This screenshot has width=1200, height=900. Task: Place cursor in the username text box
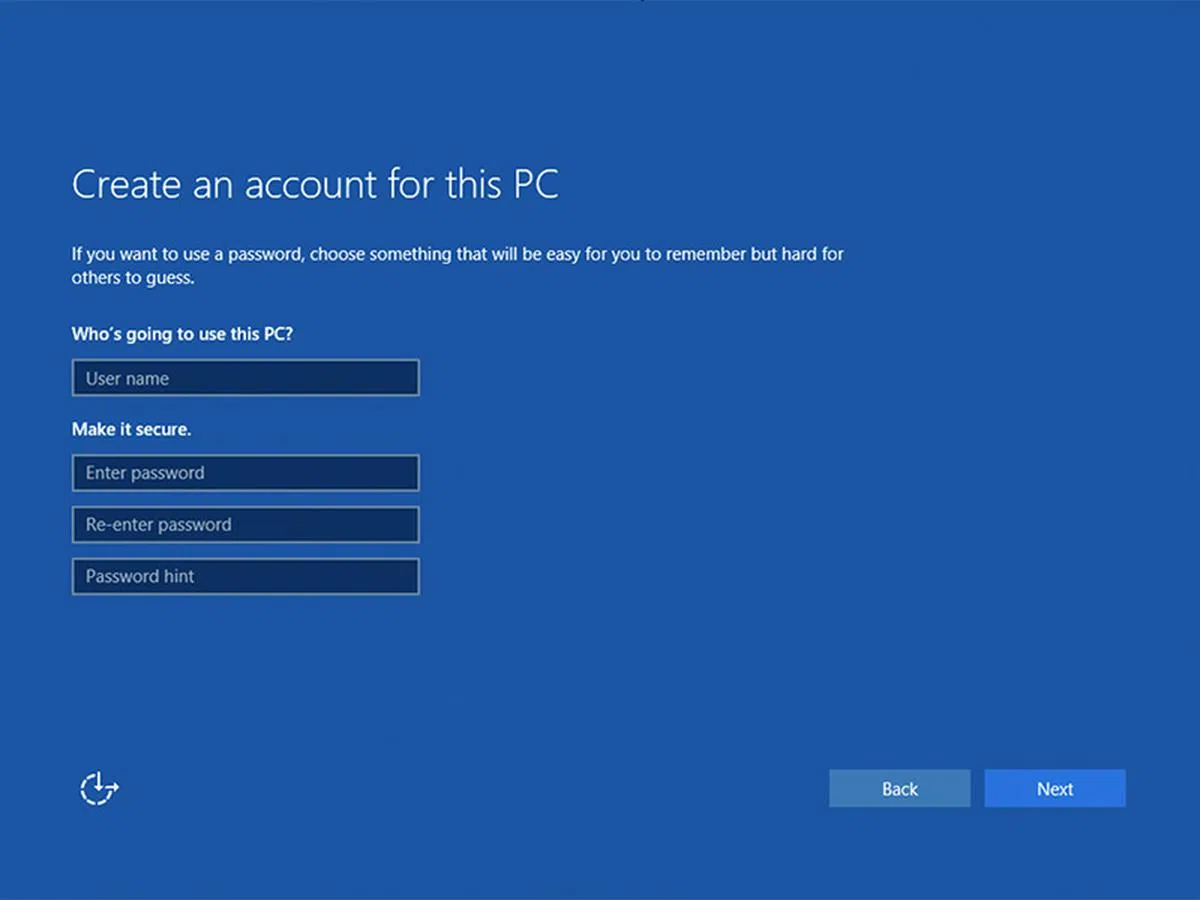(245, 378)
